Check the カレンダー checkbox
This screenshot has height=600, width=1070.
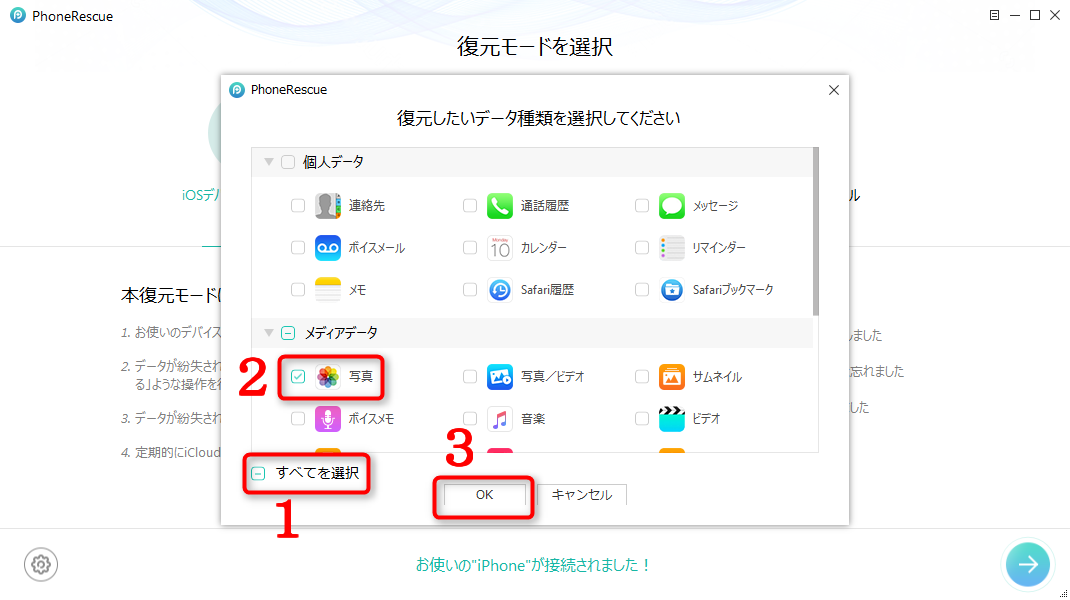pos(469,248)
